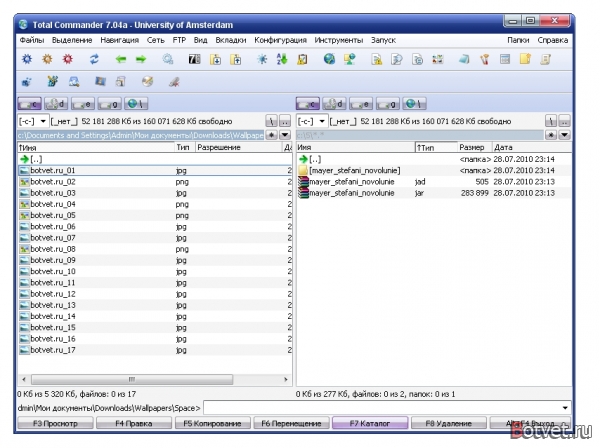Open left panel directory history arrow

tap(285, 135)
